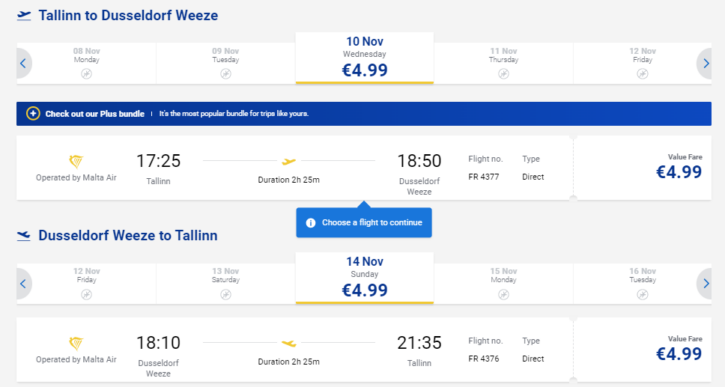Click the yellow plane icon on the 18:10 flight line
This screenshot has width=725, height=387.
pos(289,343)
